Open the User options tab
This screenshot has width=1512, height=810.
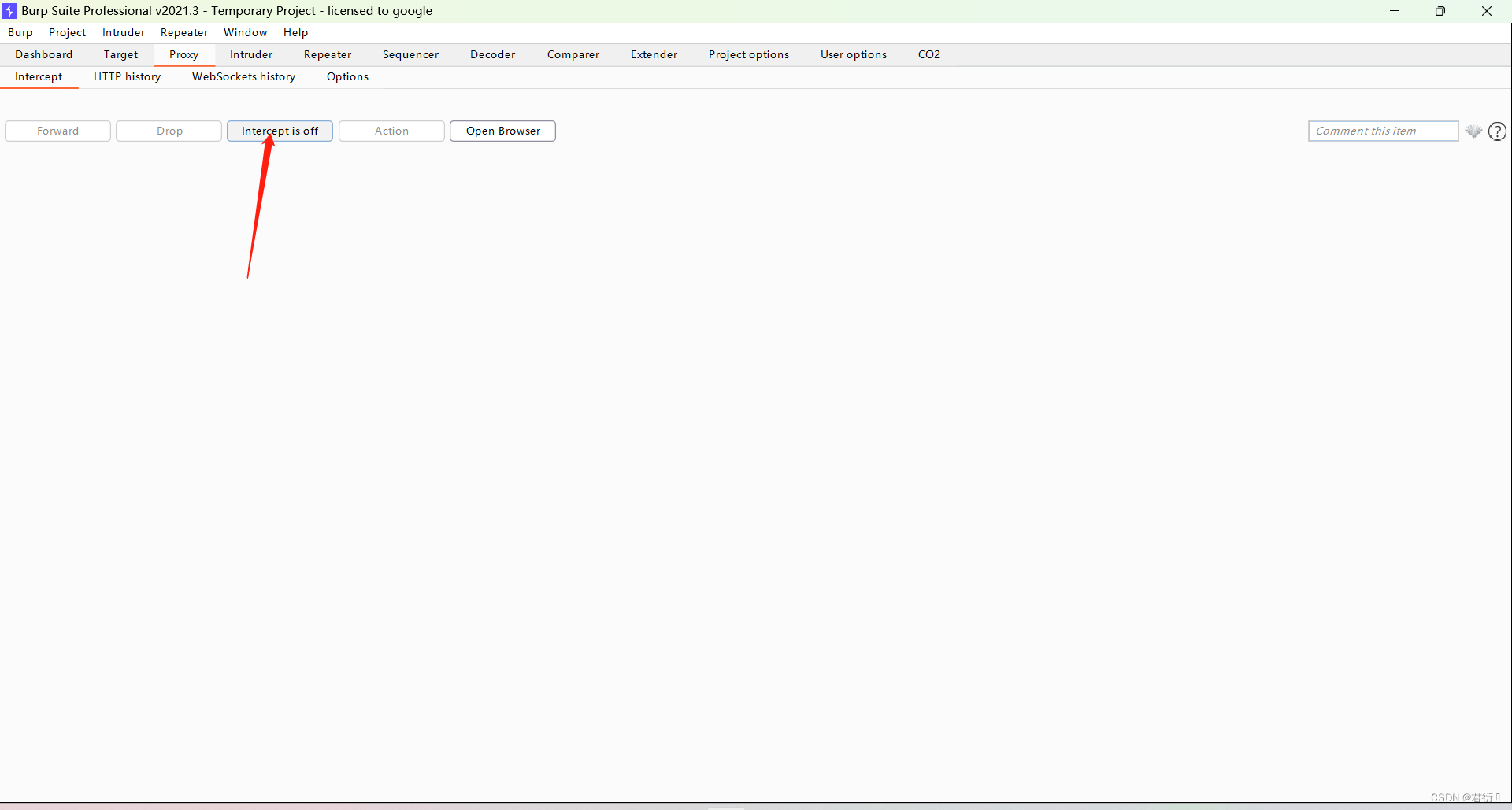[x=854, y=54]
